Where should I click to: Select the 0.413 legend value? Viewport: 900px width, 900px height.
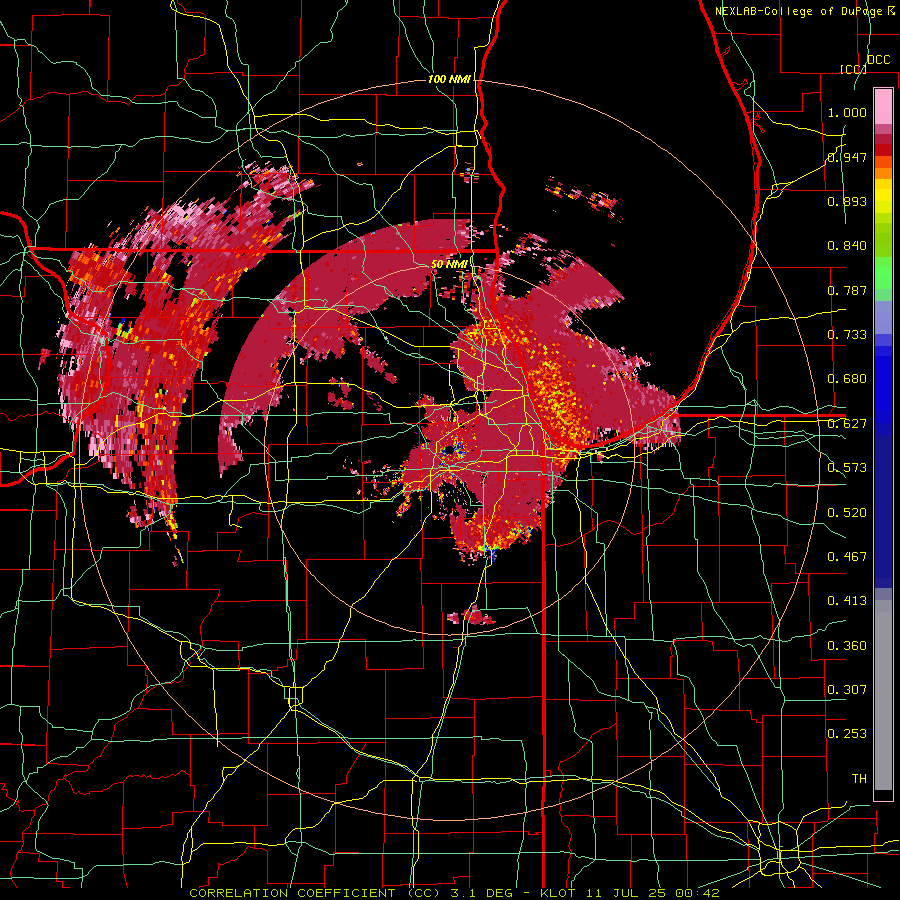click(847, 601)
